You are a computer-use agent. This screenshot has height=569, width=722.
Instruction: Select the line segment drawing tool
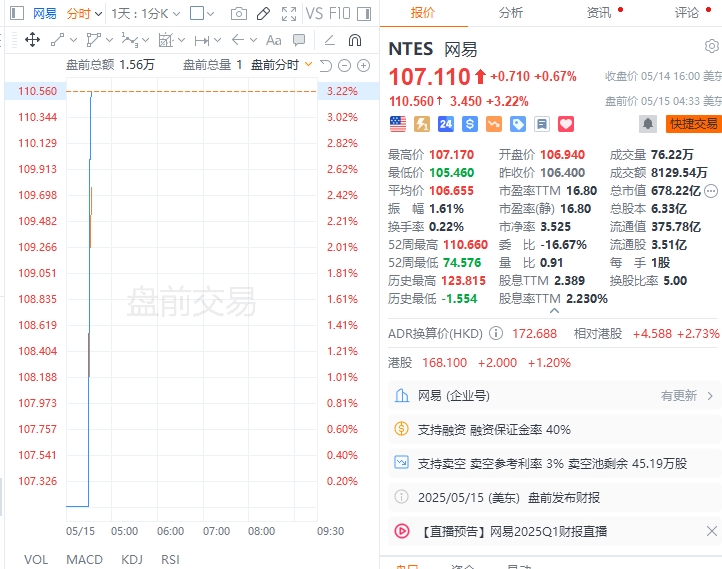tap(58, 40)
